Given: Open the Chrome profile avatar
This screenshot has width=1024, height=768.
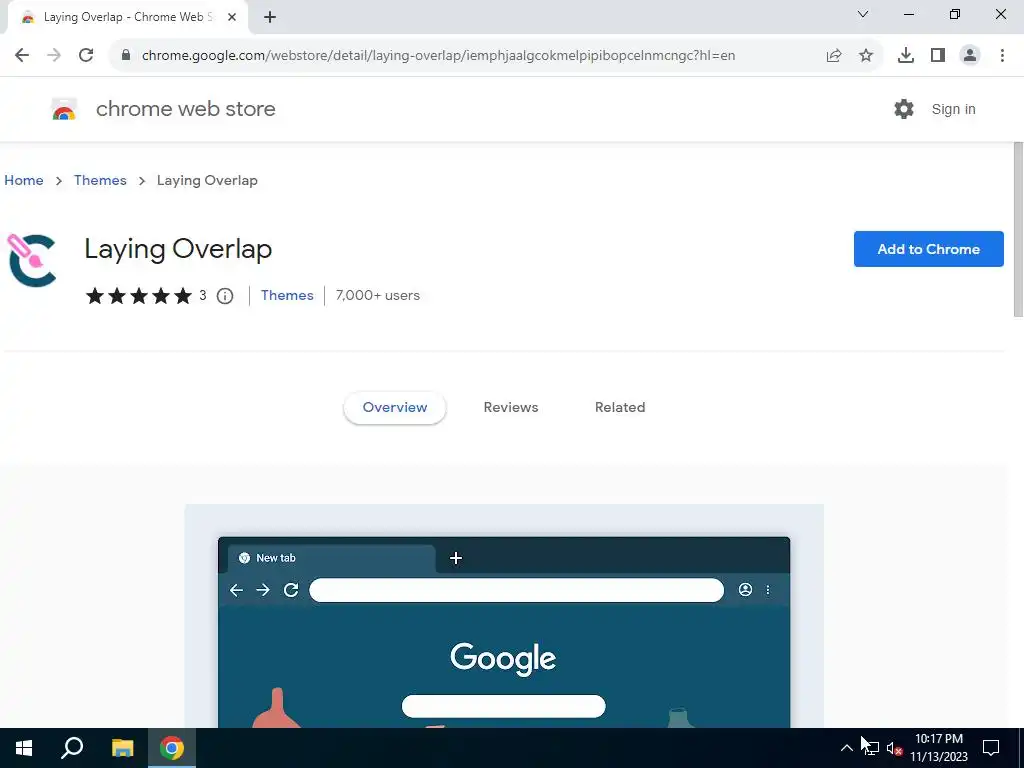Looking at the screenshot, I should point(970,56).
